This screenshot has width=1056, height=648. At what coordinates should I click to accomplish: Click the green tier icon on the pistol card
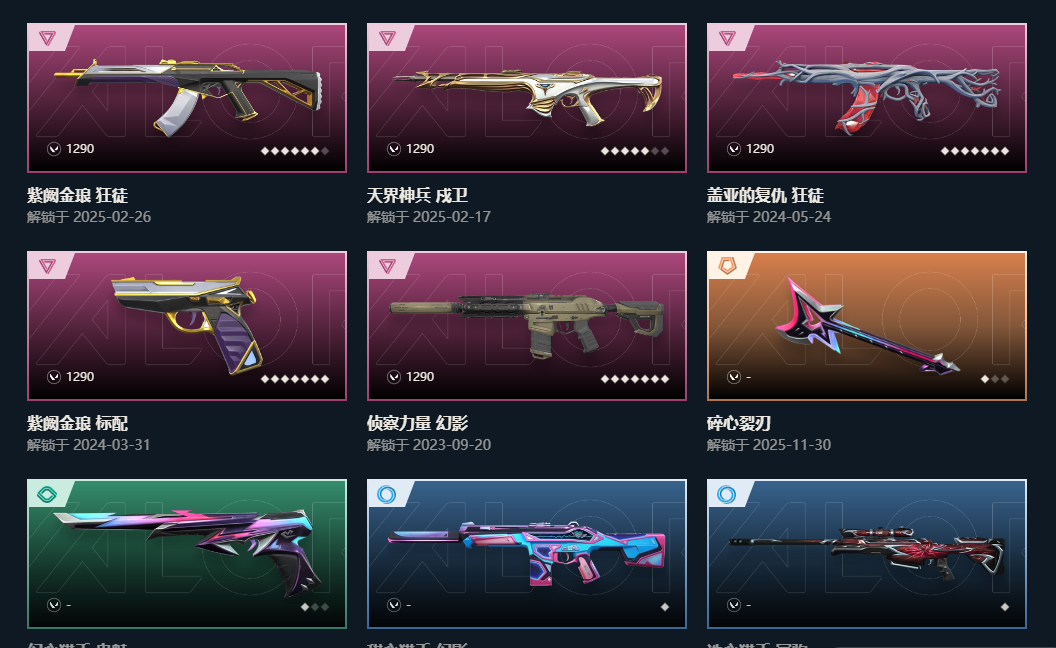[x=47, y=494]
